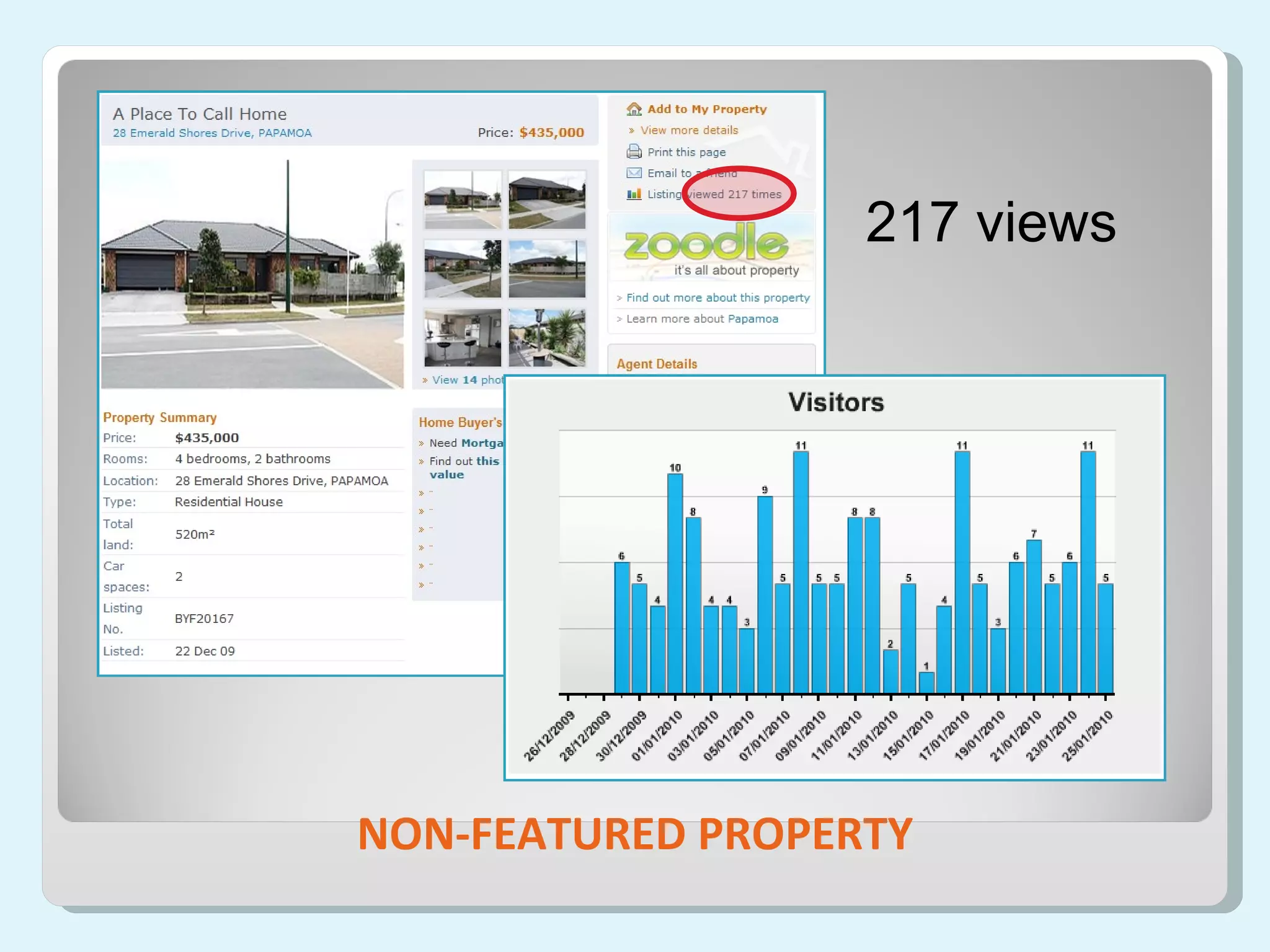Click the 'A Place To Call Home' title
Viewport: 1270px width, 952px height.
pos(200,114)
